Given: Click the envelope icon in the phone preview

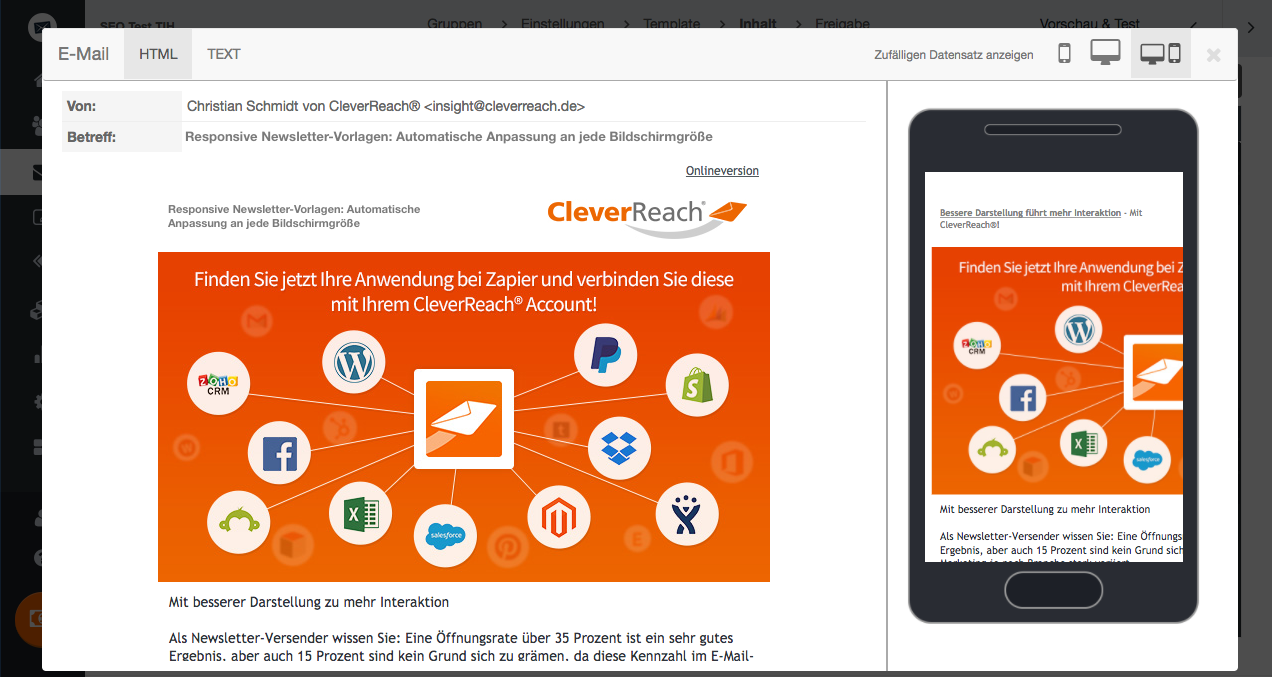Looking at the screenshot, I should point(1153,372).
